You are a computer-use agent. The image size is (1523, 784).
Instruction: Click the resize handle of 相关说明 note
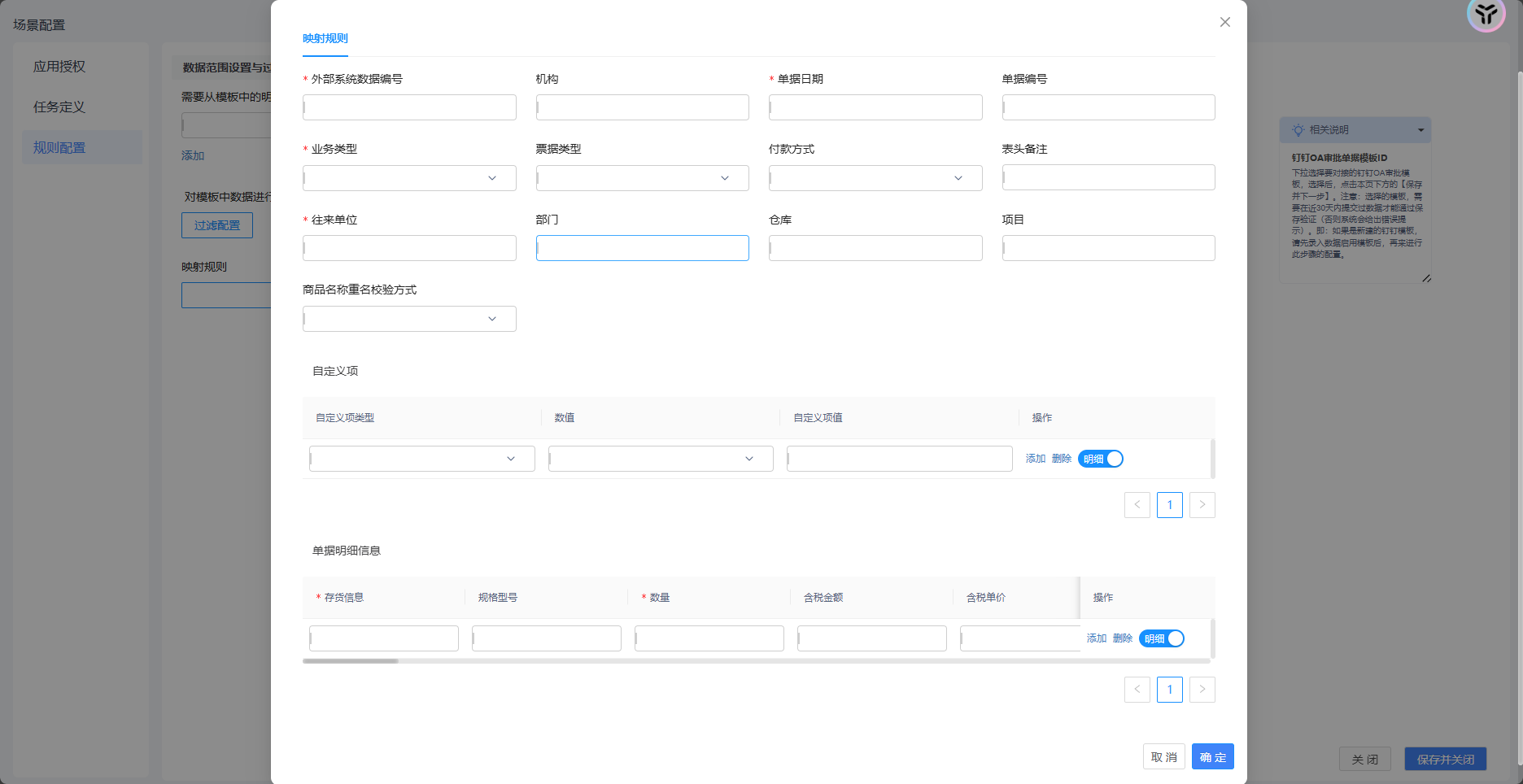(x=1426, y=278)
